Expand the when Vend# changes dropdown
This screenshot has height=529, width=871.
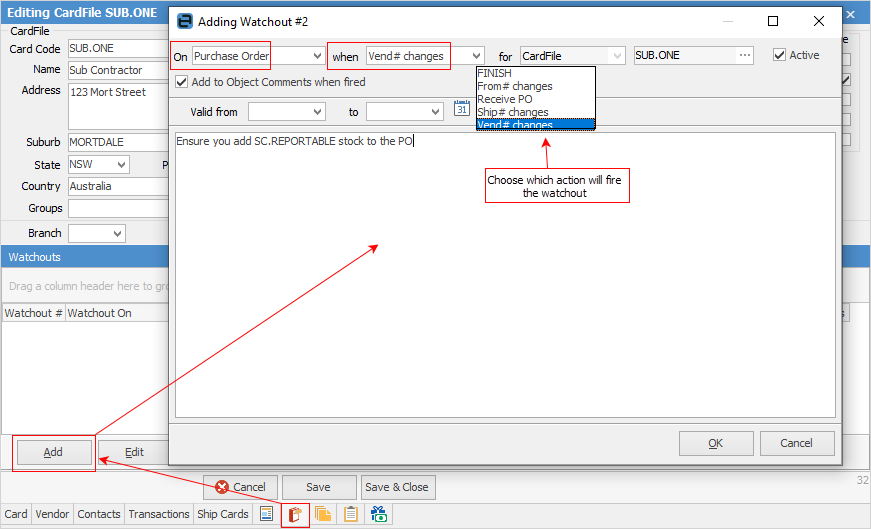(477, 56)
